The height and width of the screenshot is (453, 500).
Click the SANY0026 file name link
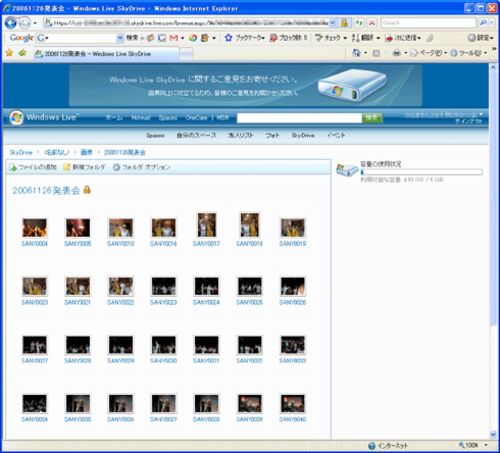tap(292, 302)
